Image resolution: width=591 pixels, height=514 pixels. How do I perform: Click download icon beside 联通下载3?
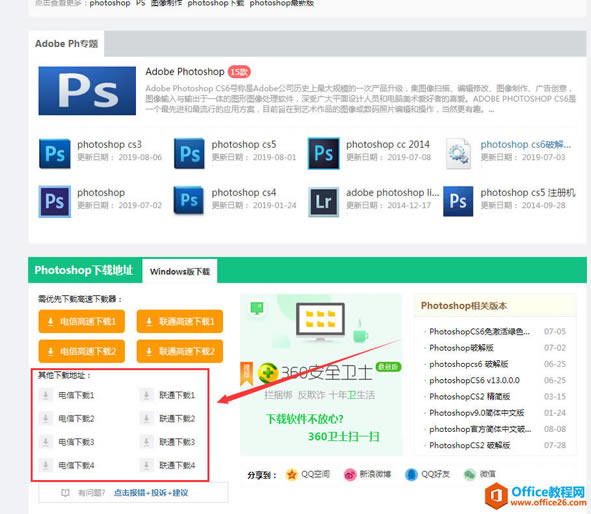click(147, 442)
